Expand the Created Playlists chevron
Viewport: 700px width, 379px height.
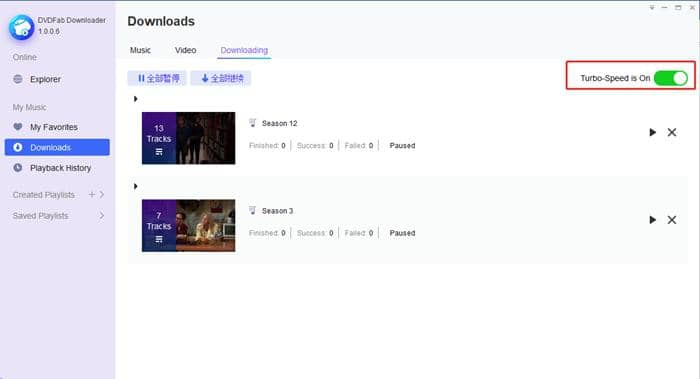click(x=102, y=194)
